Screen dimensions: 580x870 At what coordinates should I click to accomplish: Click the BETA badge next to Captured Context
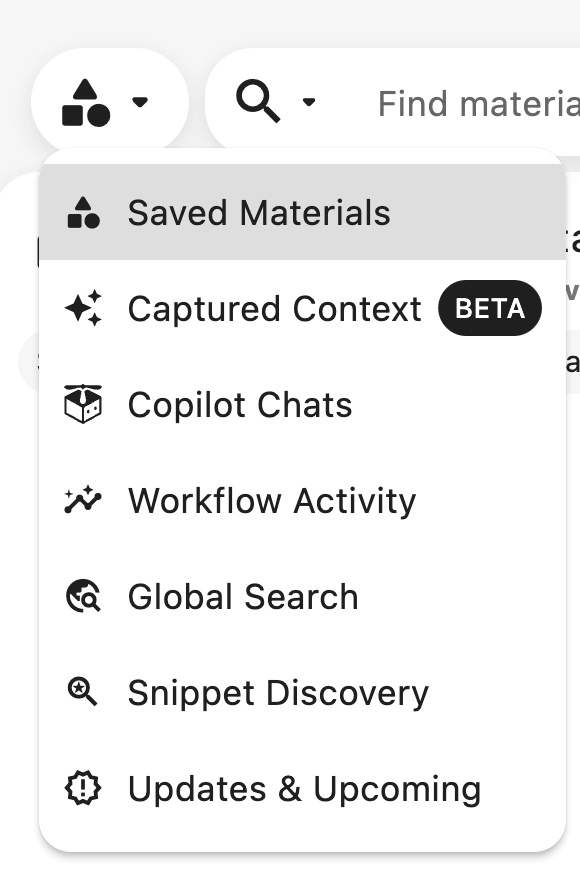489,308
